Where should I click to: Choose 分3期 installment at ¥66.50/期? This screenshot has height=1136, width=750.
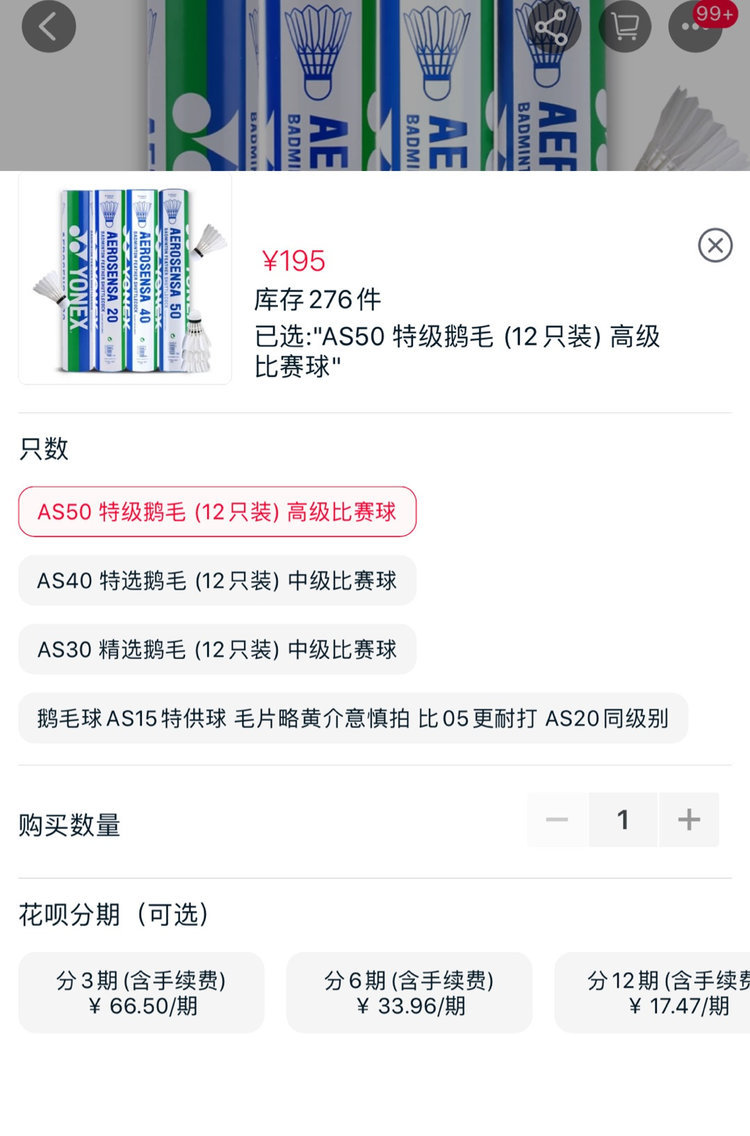coord(141,992)
